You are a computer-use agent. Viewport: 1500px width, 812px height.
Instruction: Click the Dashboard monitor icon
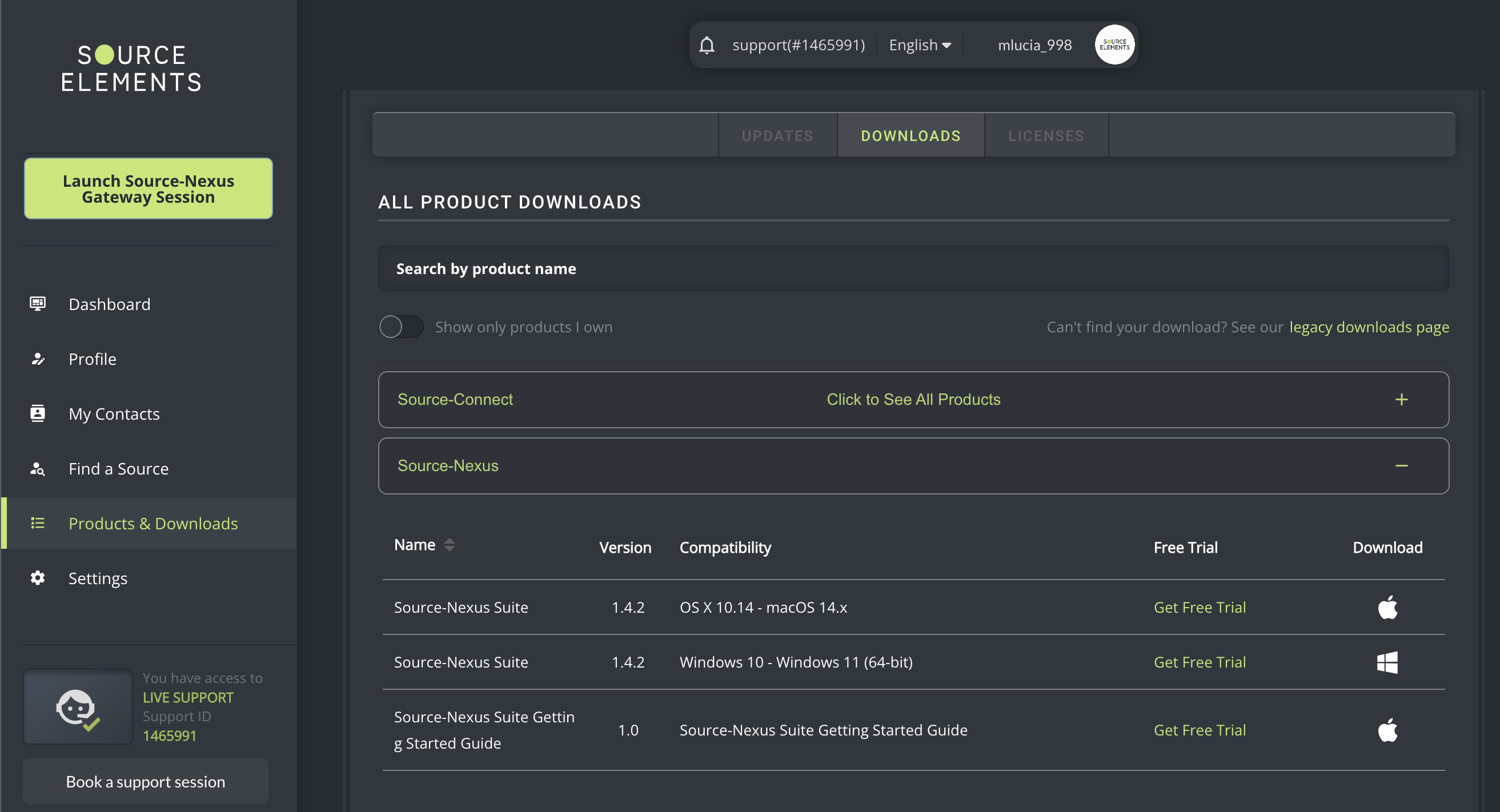[x=38, y=304]
